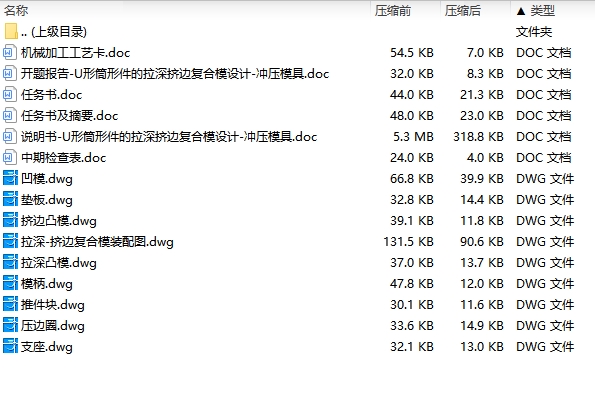Click the DWG icon of 挤边凸模.dwg
This screenshot has height=401, width=595.
pyautogui.click(x=10, y=220)
